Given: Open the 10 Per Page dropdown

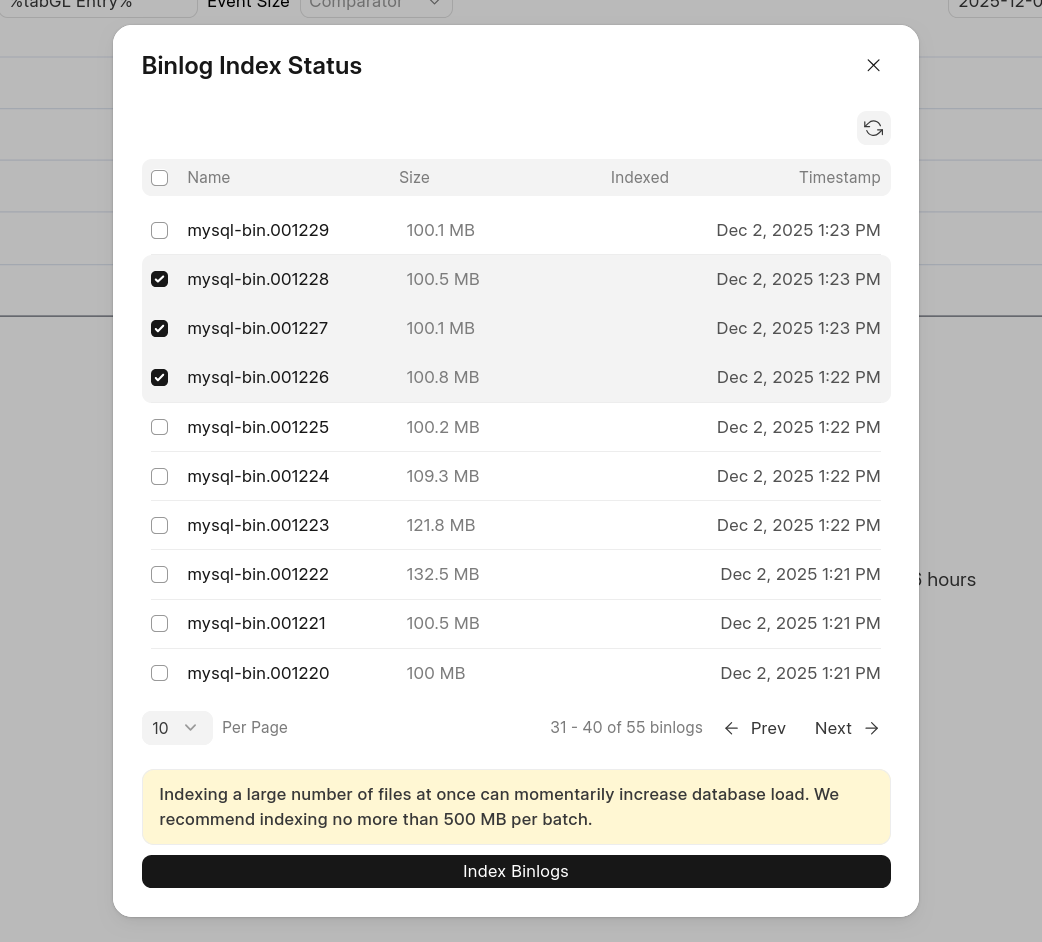Looking at the screenshot, I should [x=177, y=728].
